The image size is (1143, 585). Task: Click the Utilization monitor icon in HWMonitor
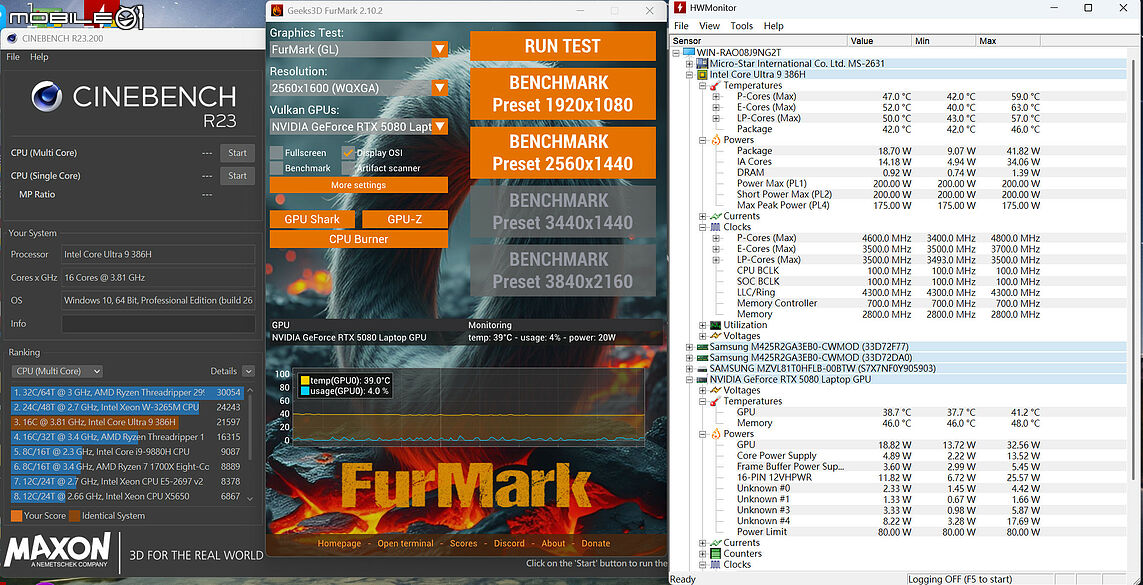coord(715,325)
